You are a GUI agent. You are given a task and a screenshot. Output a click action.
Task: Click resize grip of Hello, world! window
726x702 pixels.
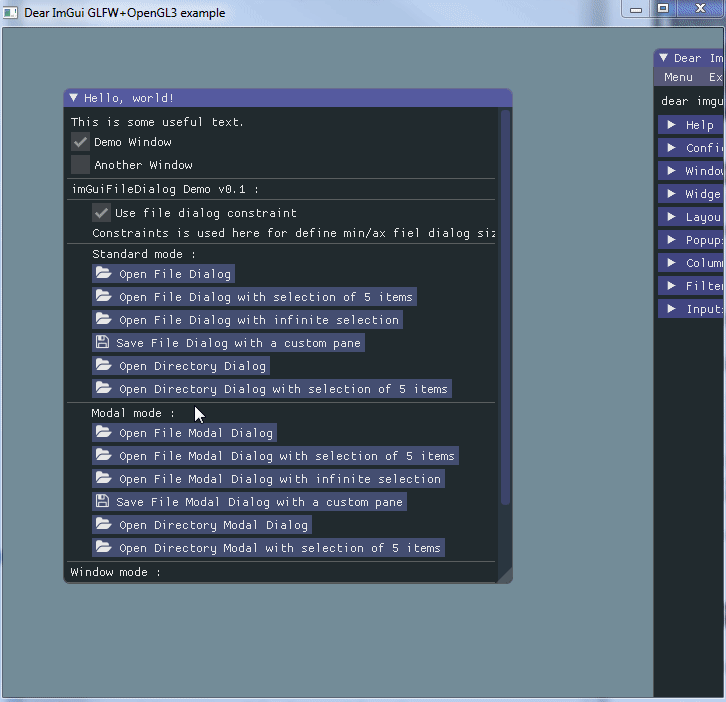click(506, 577)
